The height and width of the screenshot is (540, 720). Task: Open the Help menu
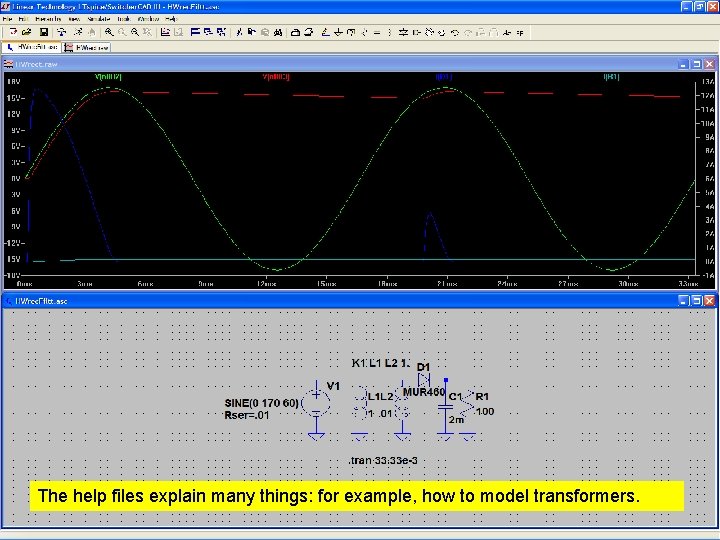(x=171, y=19)
